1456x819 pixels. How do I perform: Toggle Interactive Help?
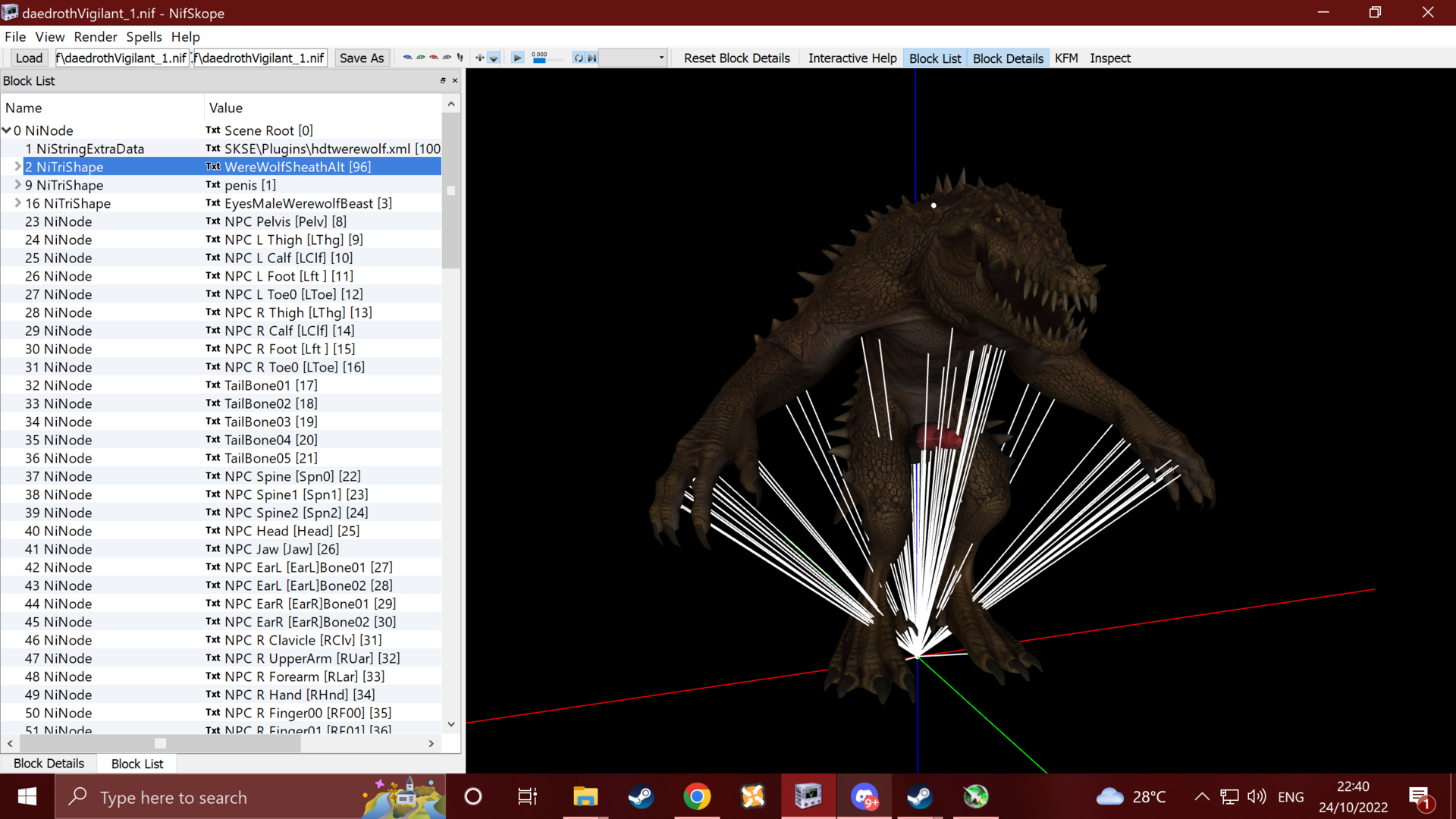click(852, 58)
